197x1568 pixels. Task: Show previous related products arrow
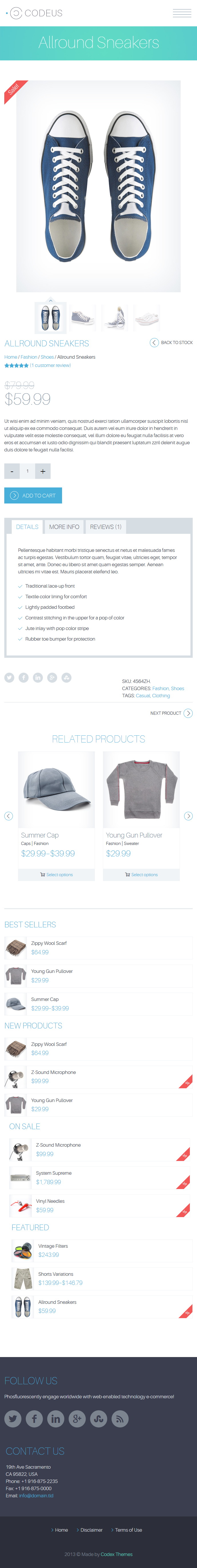pyautogui.click(x=9, y=816)
